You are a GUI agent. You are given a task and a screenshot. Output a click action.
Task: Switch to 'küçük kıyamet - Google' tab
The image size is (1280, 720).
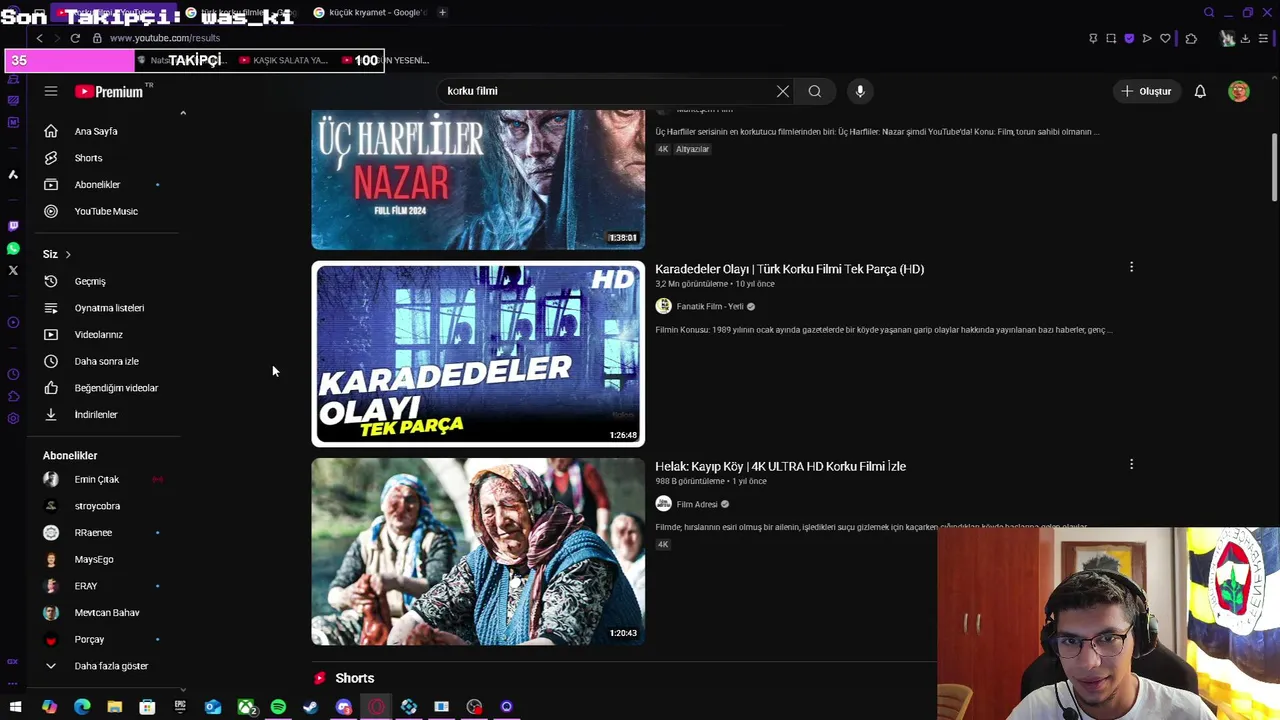tap(368, 12)
